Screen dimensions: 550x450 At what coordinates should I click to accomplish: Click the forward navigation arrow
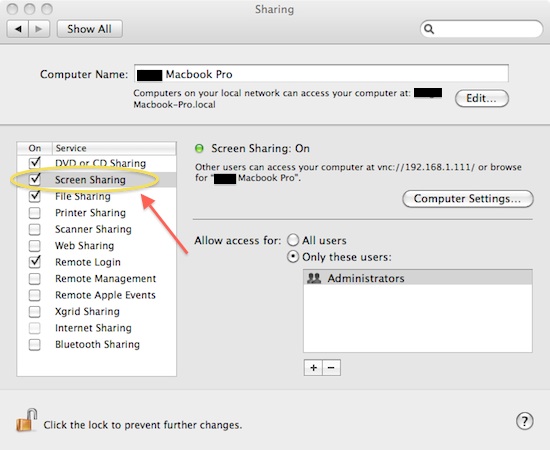tap(39, 29)
